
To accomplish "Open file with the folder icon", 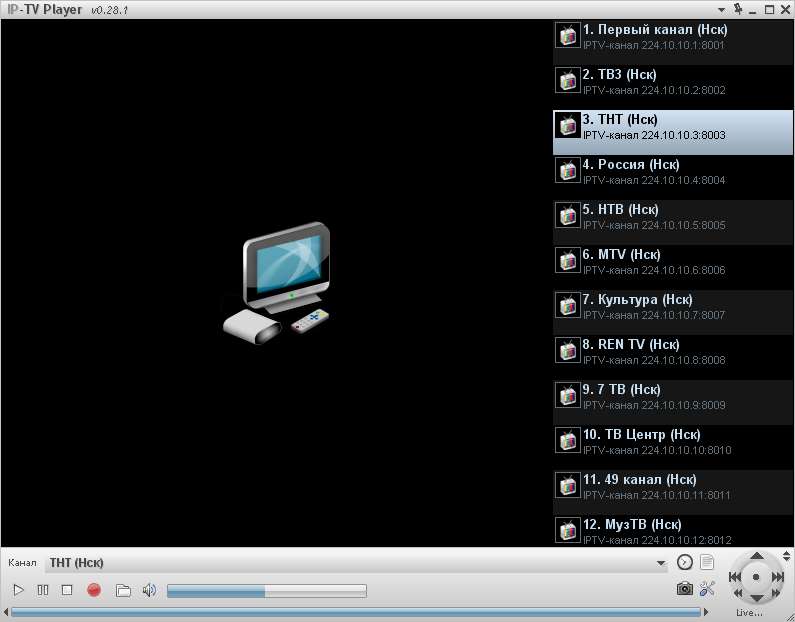I will click(123, 590).
